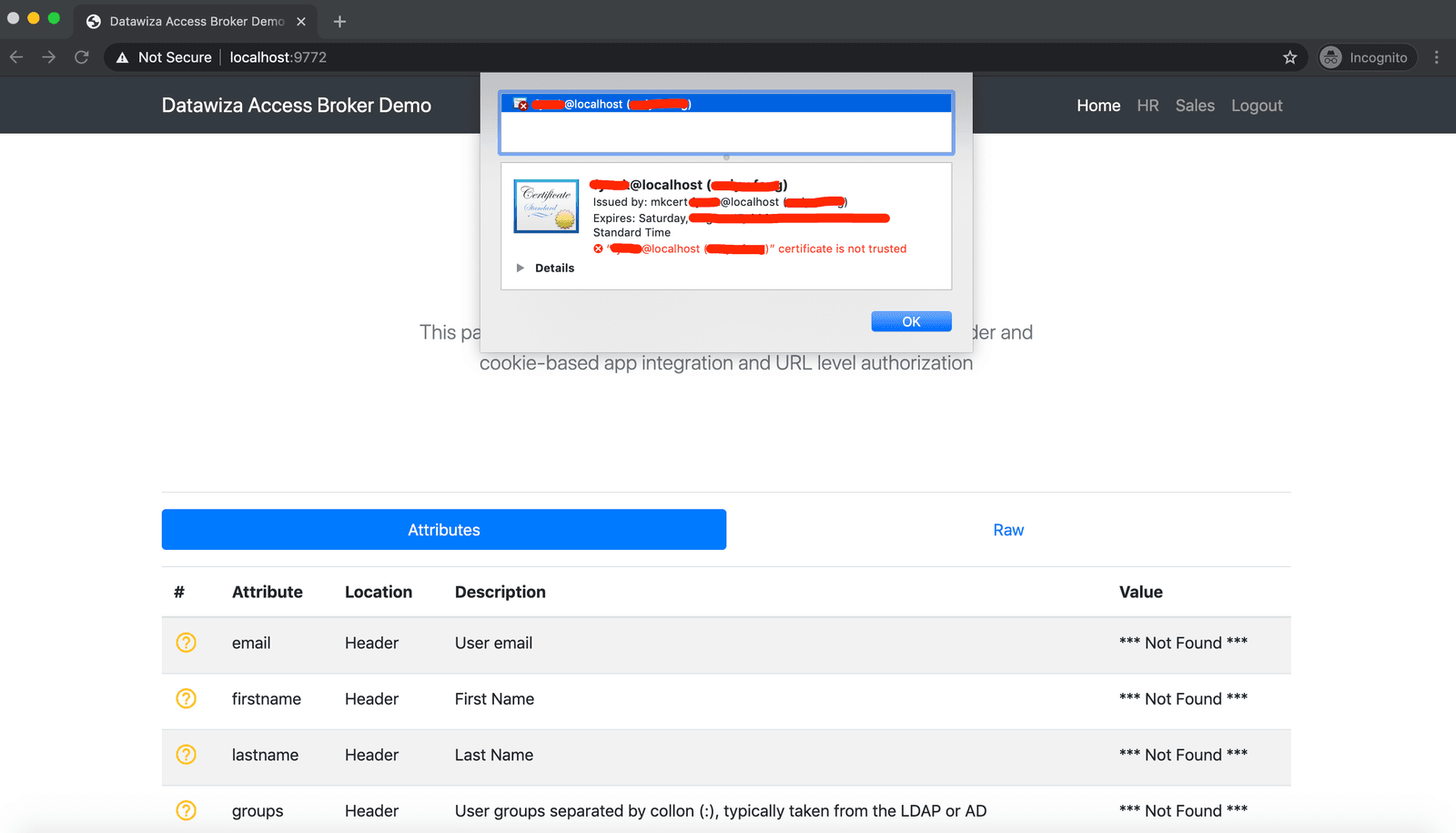Click the question icon in lastname row
1456x833 pixels.
pos(186,755)
